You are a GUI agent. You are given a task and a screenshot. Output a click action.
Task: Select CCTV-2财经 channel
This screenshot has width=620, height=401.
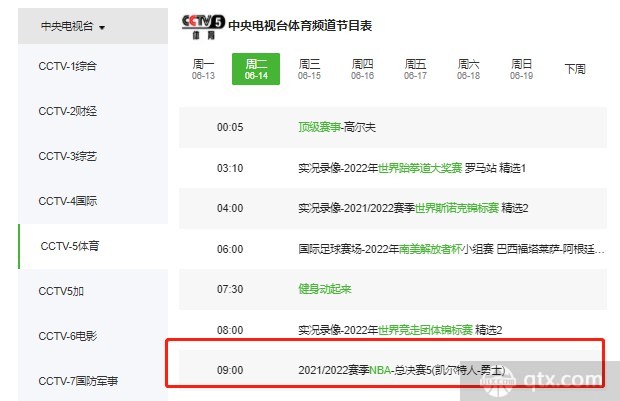click(67, 111)
